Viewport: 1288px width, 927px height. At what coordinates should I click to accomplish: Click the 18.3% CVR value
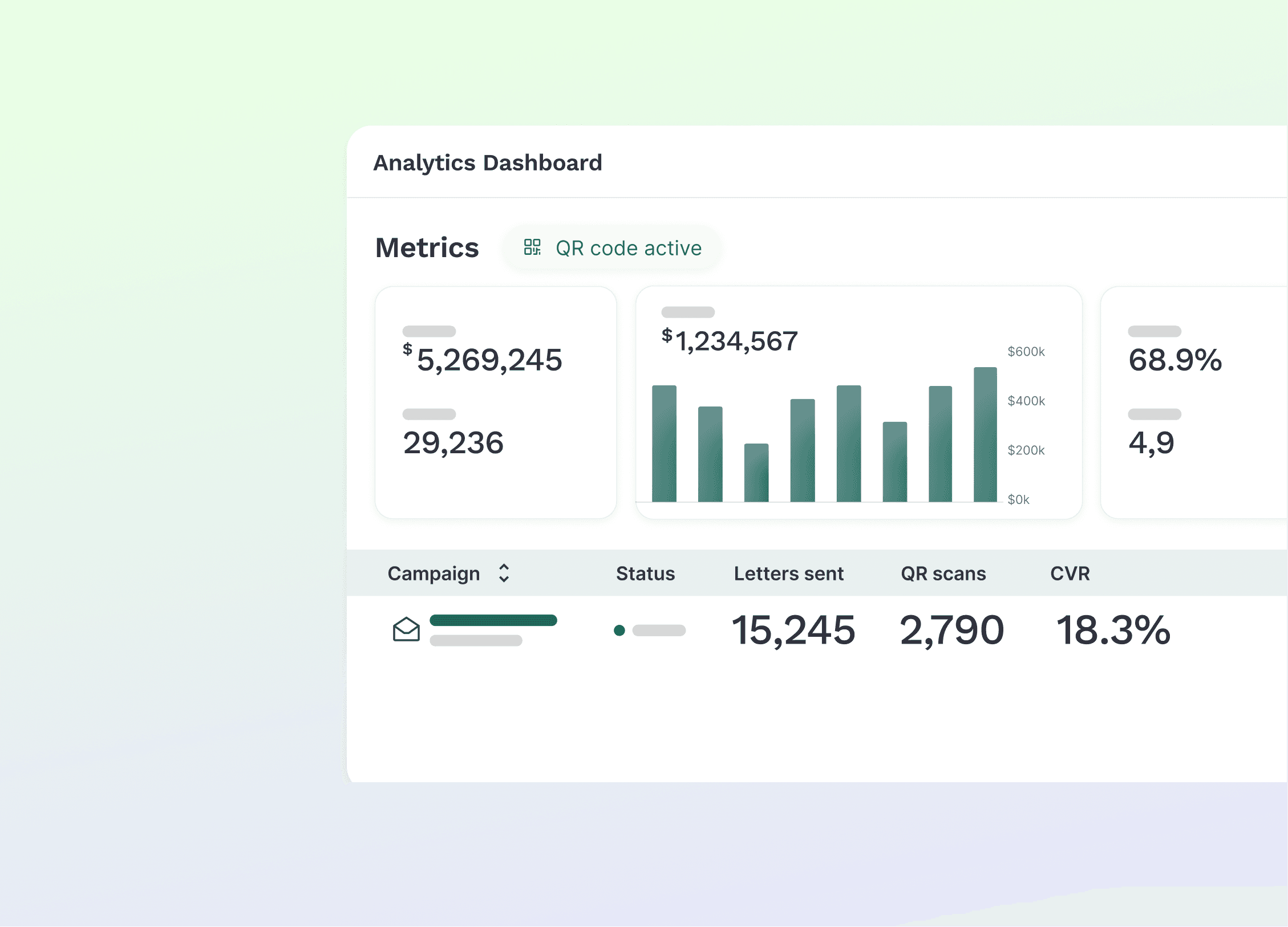[x=1113, y=631]
